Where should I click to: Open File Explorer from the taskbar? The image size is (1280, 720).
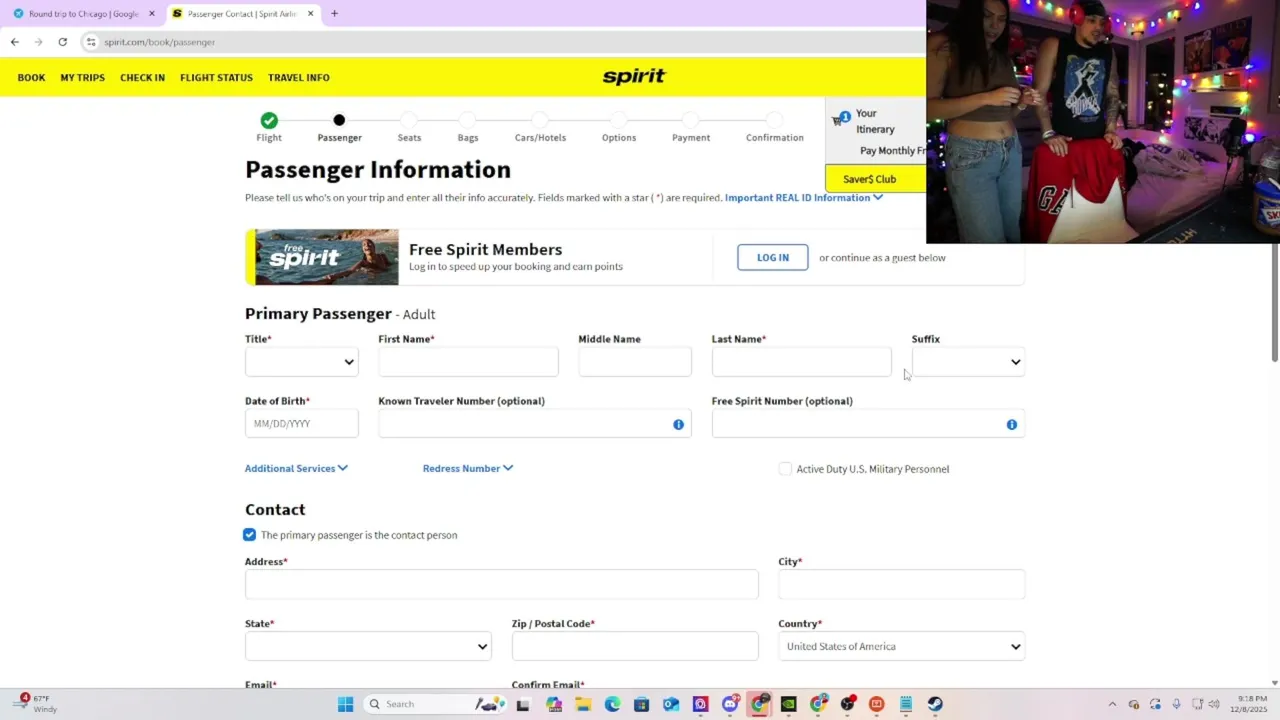pyautogui.click(x=583, y=704)
